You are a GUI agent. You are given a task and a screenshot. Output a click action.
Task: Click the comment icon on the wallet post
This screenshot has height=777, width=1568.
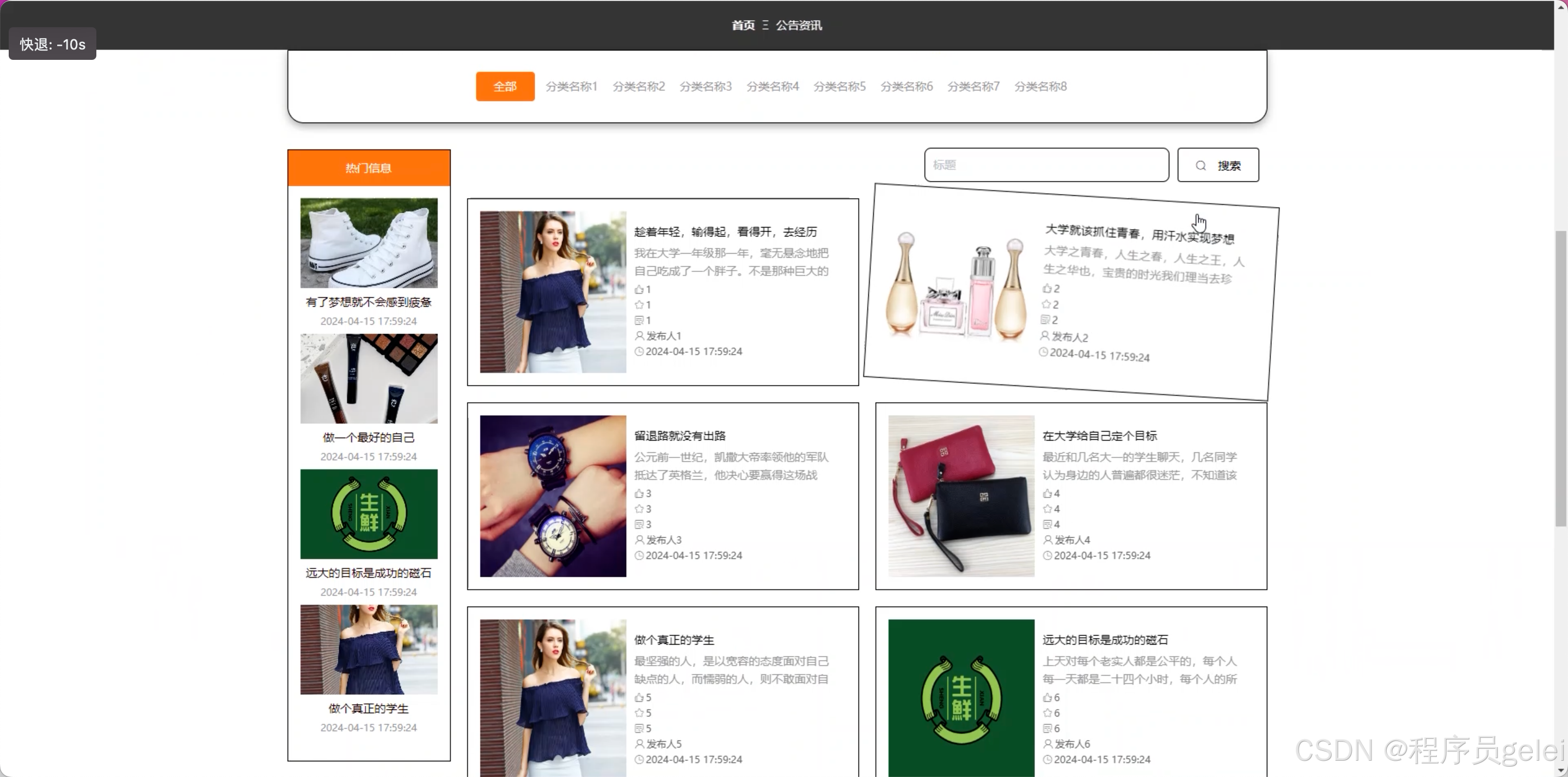pos(1047,525)
